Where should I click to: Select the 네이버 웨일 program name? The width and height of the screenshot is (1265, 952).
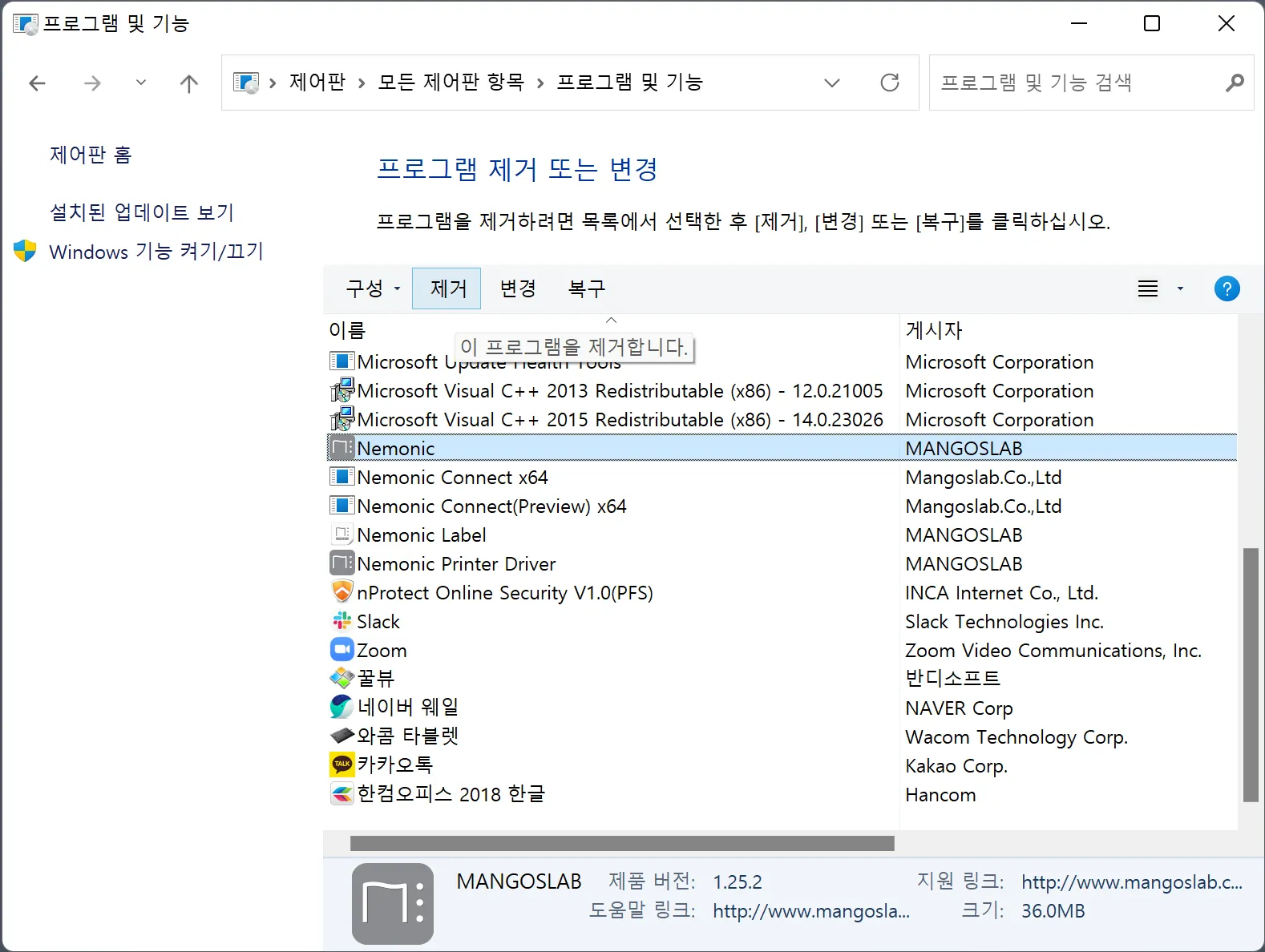pyautogui.click(x=408, y=707)
